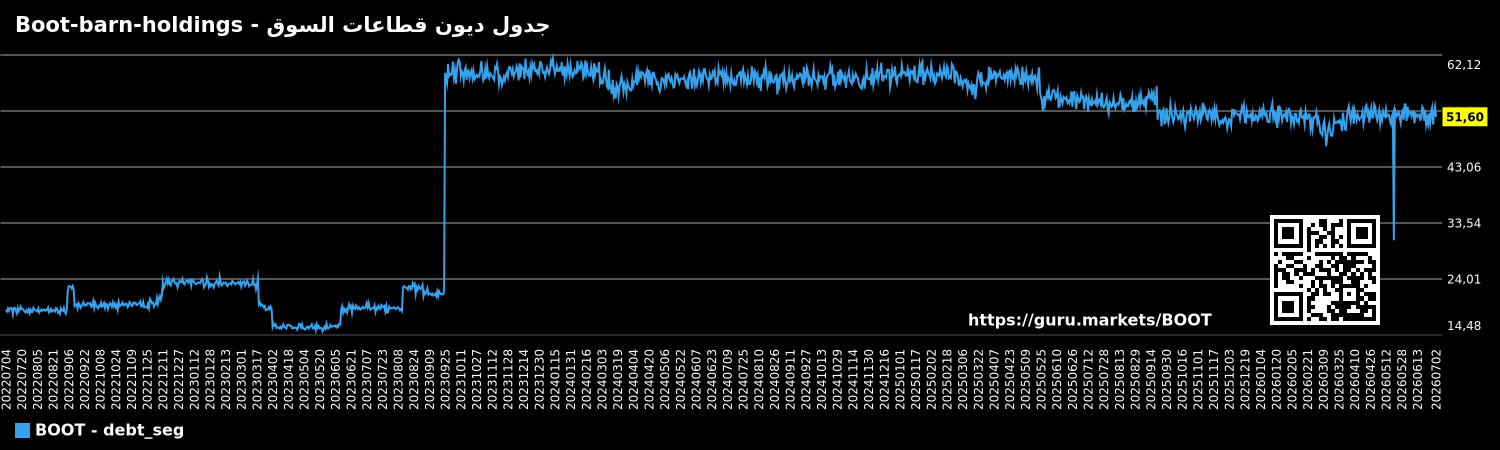
Task: Select the 20260702 date label
Action: pos(1437,378)
